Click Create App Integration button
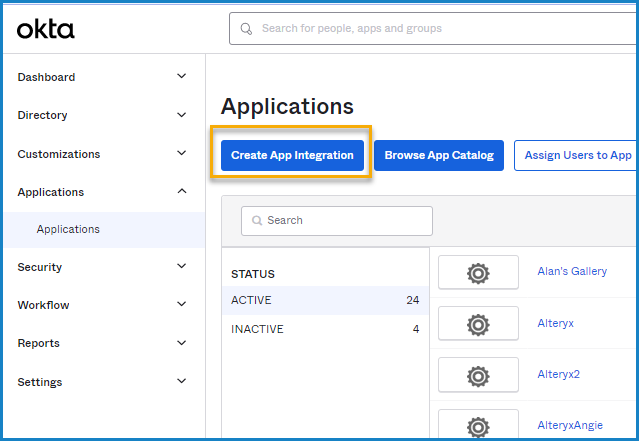Viewport: 639px width, 441px height. point(292,155)
